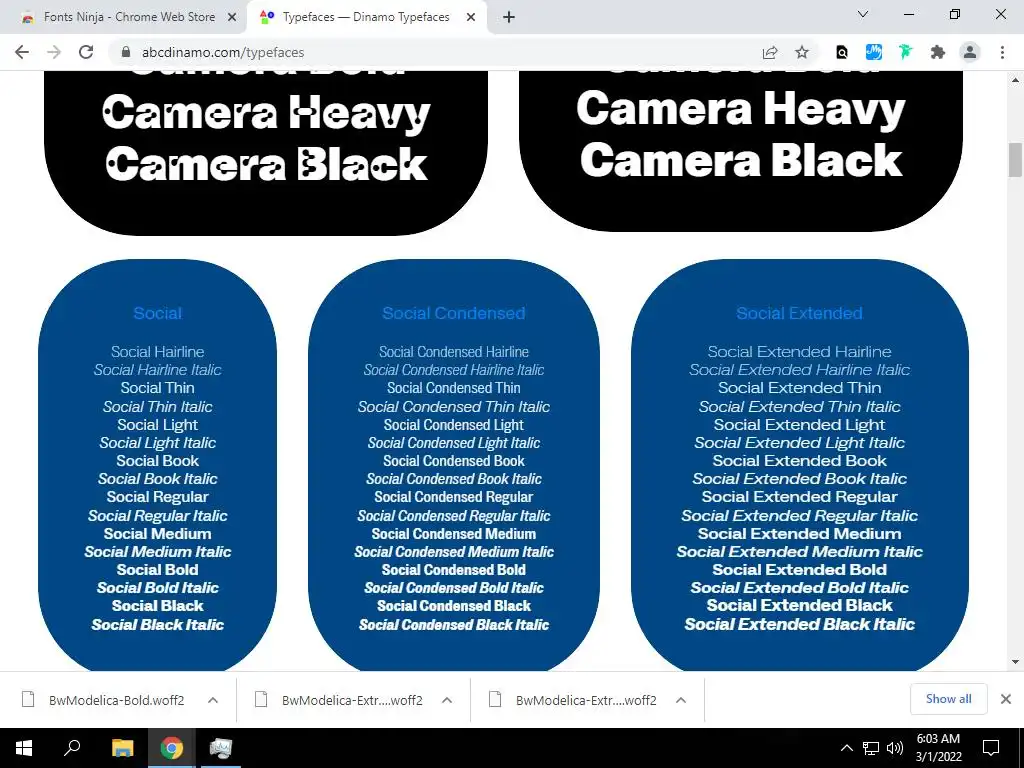Open the Extensions puzzle menu
The width and height of the screenshot is (1024, 768).
click(938, 52)
